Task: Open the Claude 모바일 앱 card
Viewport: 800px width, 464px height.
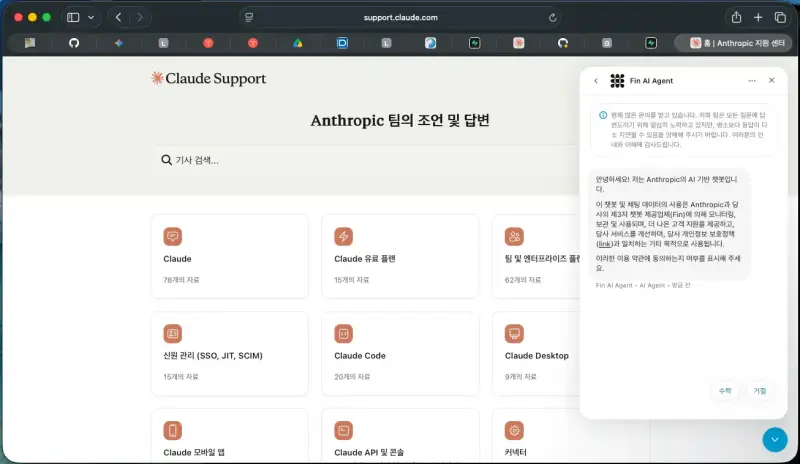Action: [230, 436]
